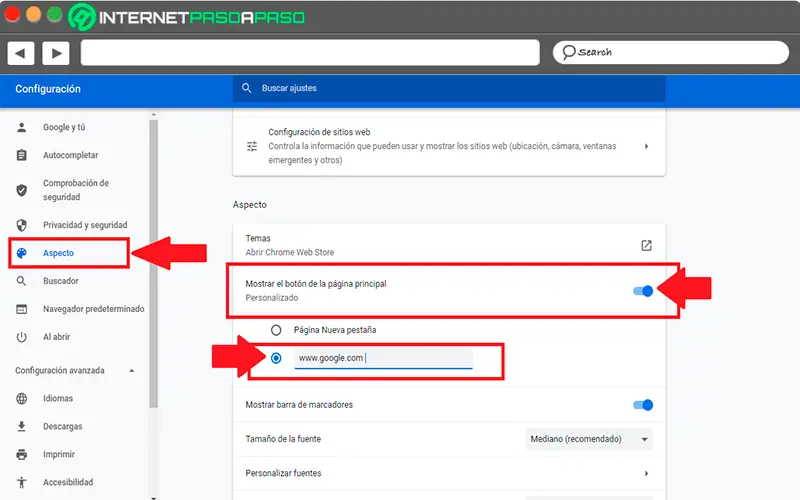The image size is (800, 500).
Task: Click the Temas row label
Action: [x=258, y=238]
